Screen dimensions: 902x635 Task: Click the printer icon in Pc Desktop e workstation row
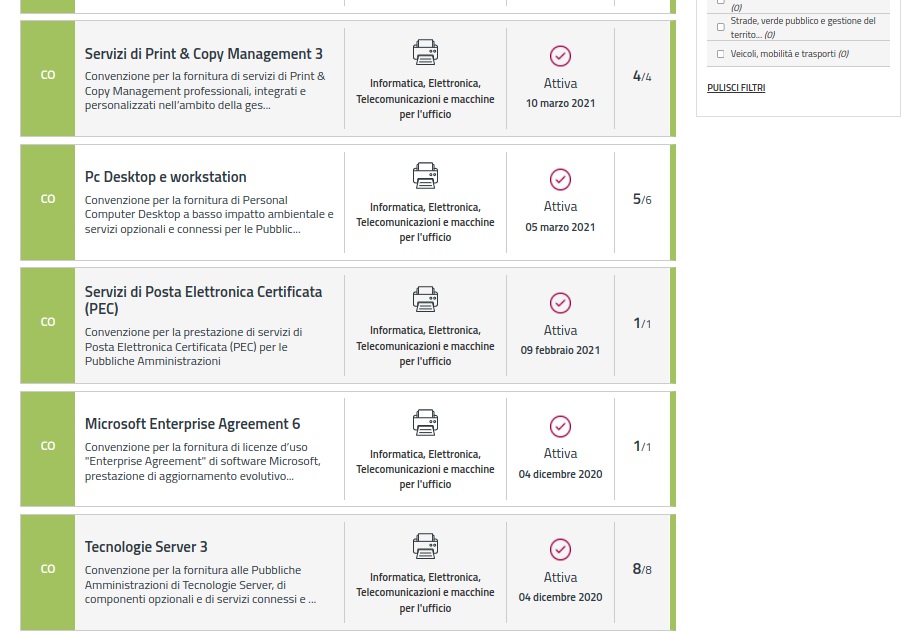click(x=425, y=176)
